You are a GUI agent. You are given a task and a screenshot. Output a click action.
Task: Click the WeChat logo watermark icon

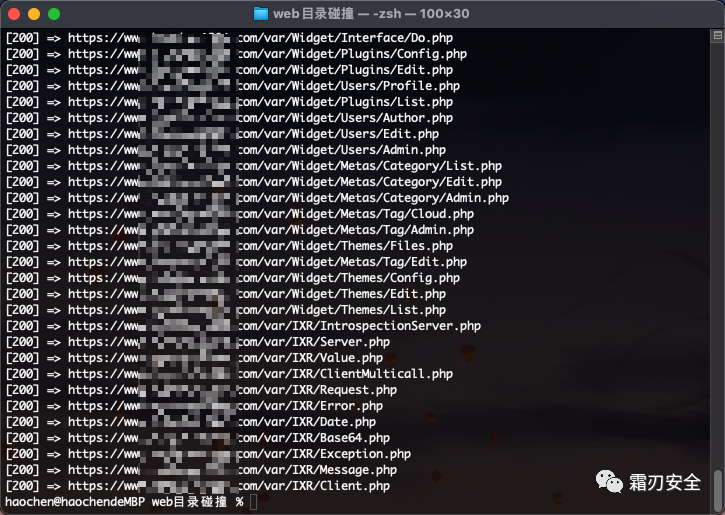click(609, 482)
